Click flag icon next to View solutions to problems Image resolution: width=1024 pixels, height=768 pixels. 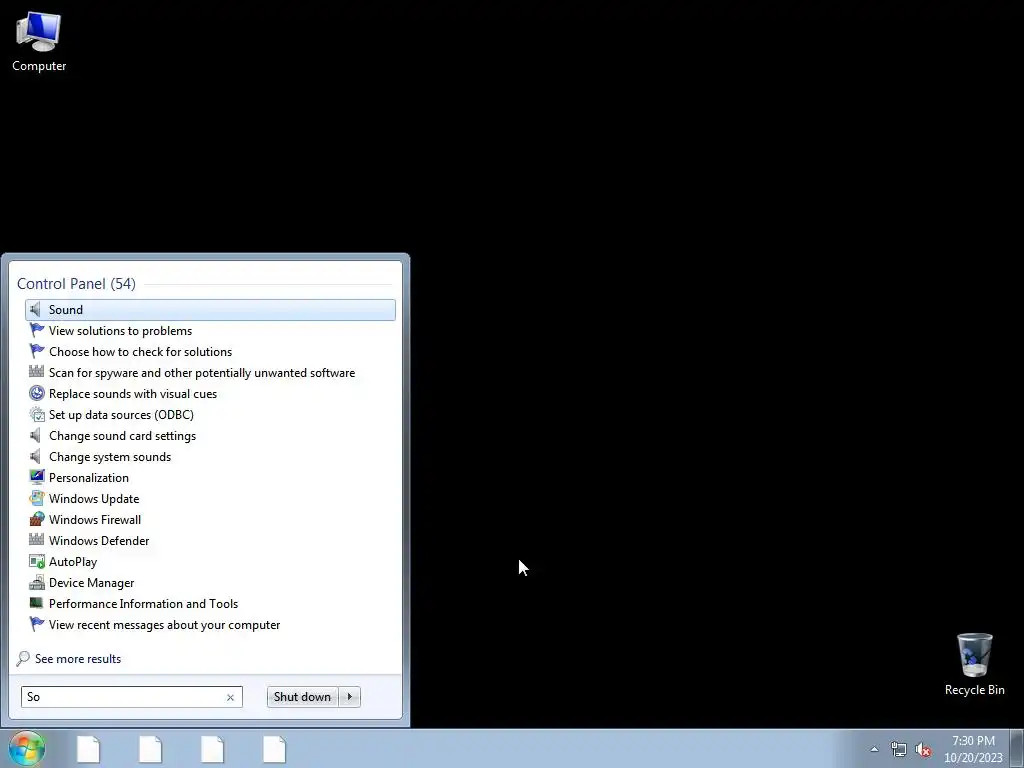click(x=37, y=330)
